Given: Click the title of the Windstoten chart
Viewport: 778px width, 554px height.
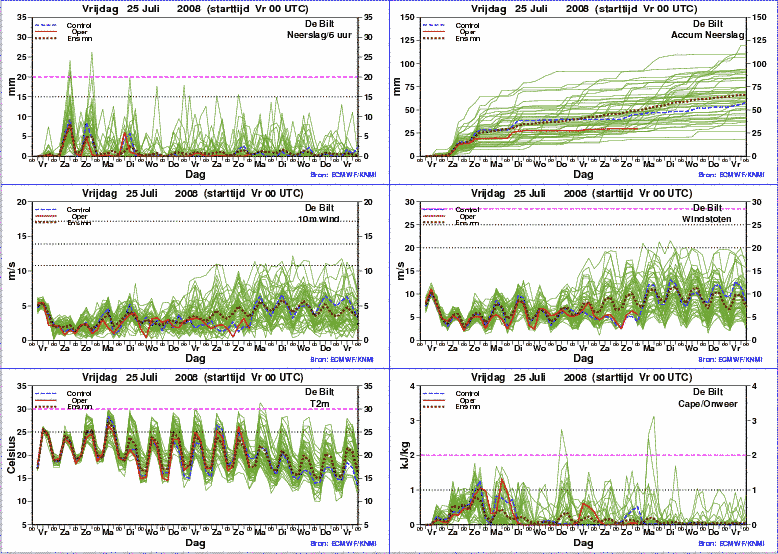Looking at the screenshot, I should coord(582,193).
